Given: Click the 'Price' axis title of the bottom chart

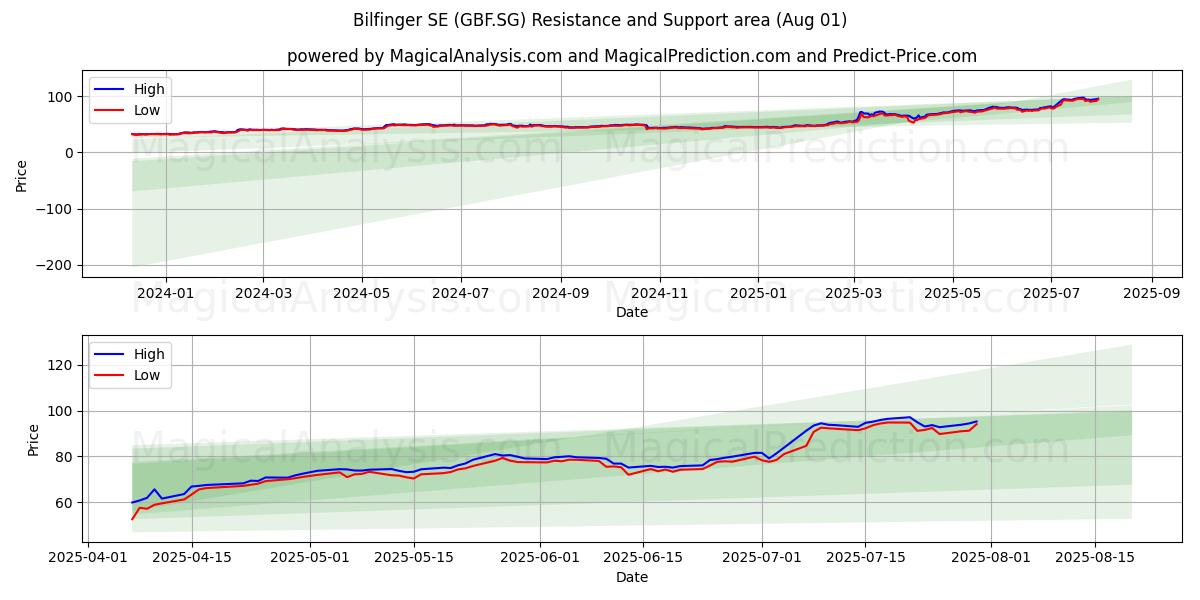Looking at the screenshot, I should tap(33, 439).
